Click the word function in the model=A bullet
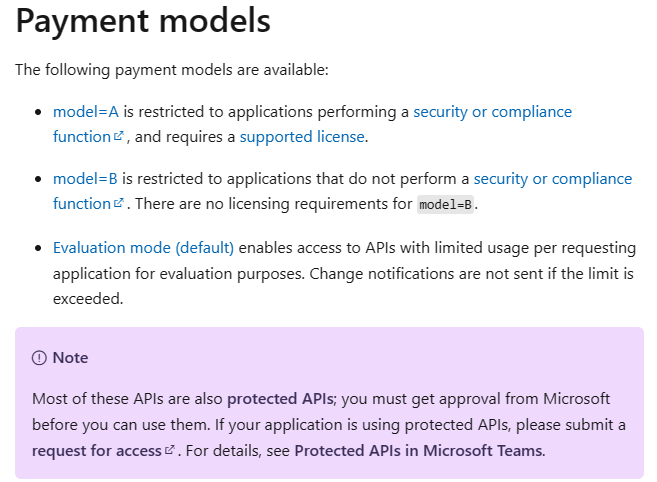The width and height of the screenshot is (657, 482). (82, 137)
